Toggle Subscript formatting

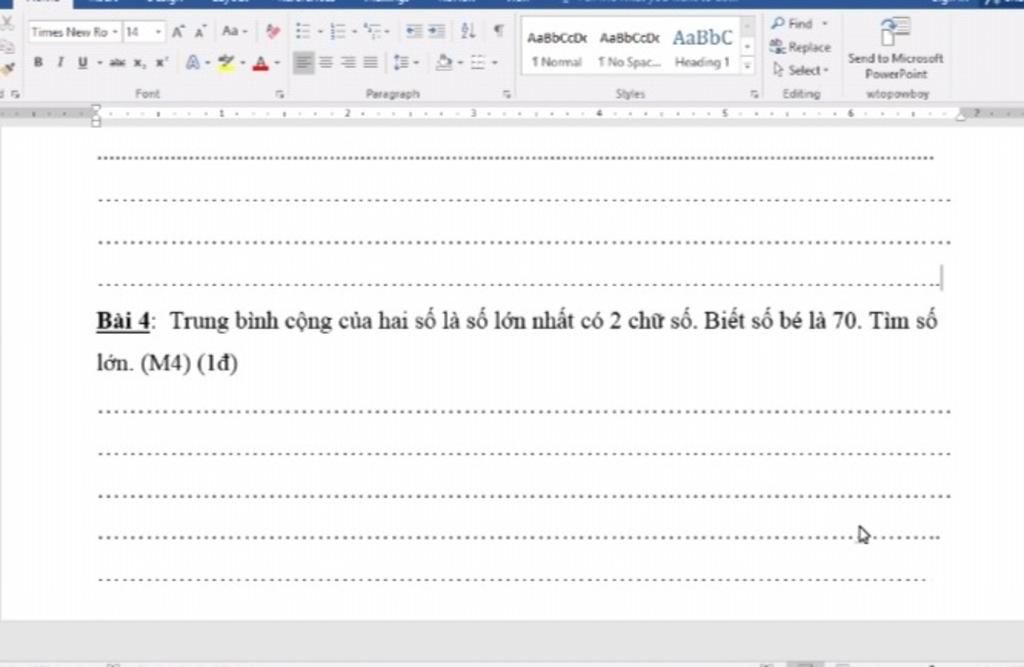[x=139, y=63]
